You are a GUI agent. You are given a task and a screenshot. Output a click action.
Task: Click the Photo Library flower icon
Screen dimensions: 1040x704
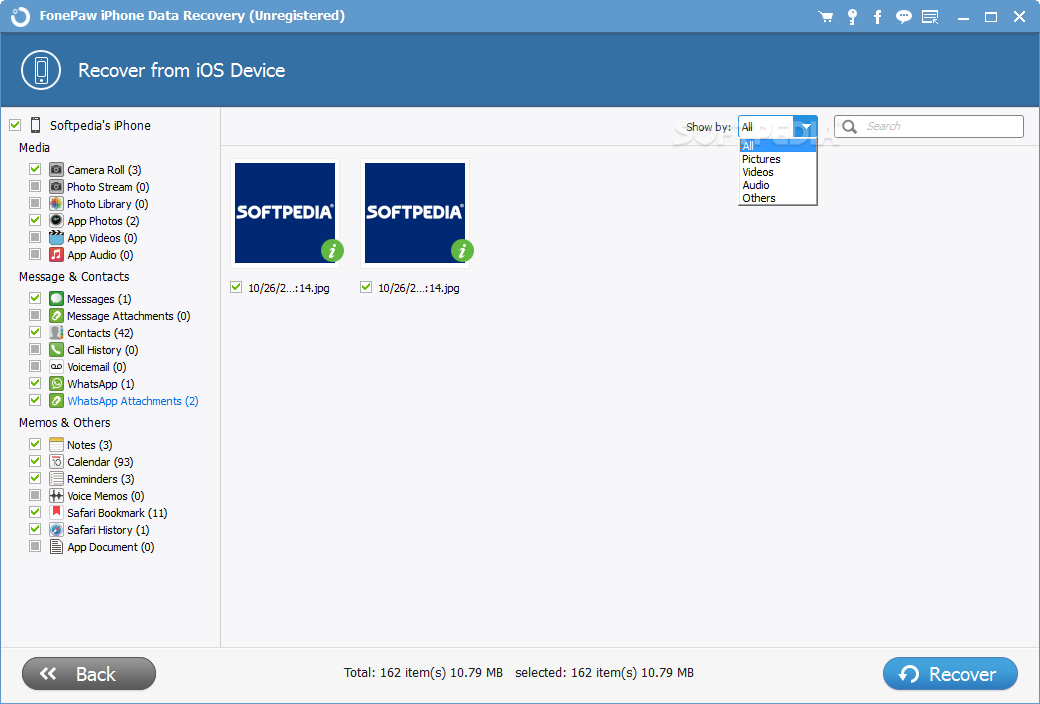[x=56, y=204]
